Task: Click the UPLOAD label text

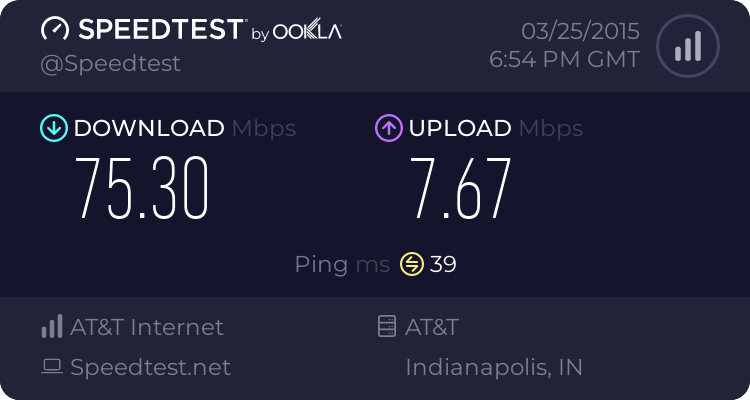Action: click(x=459, y=128)
